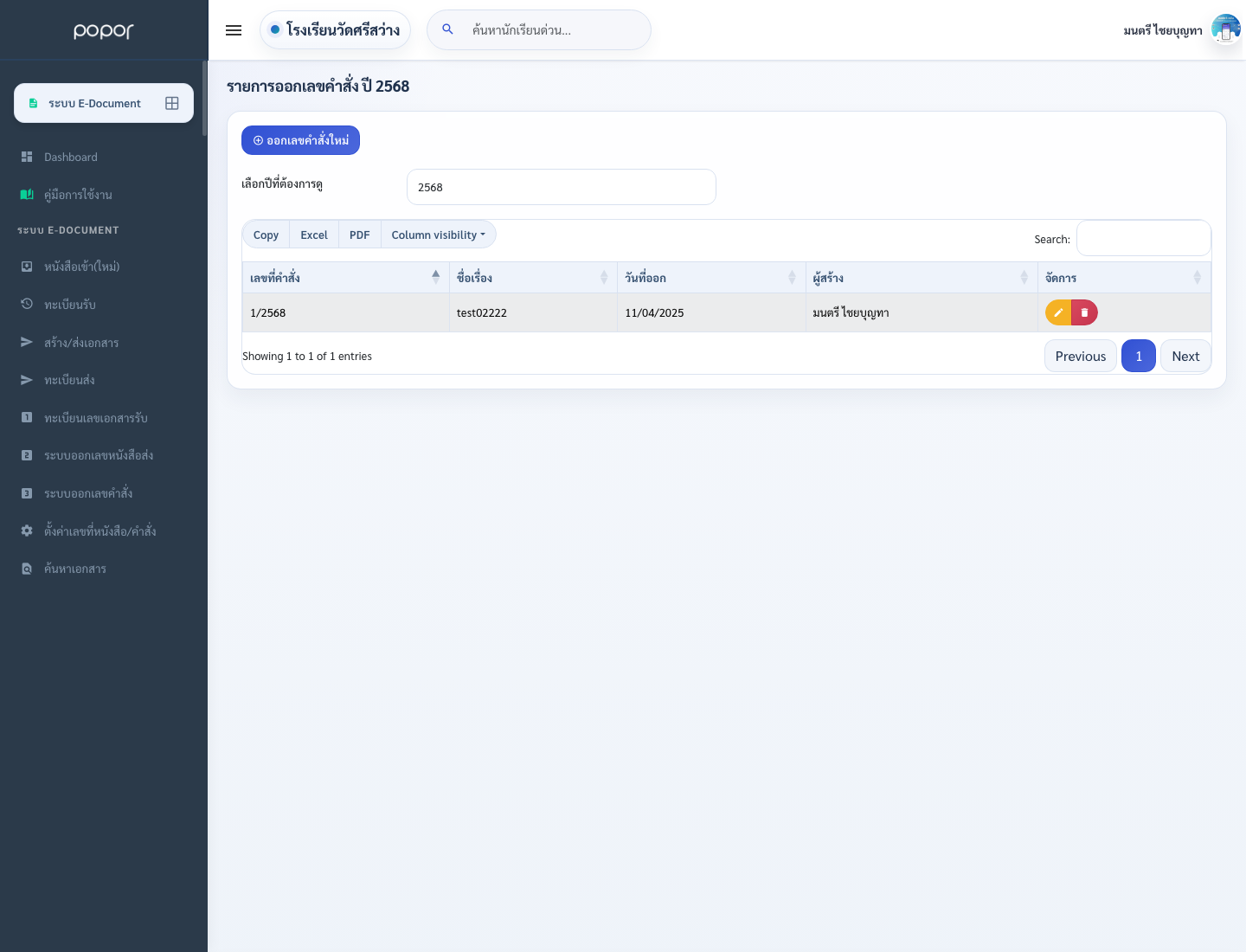Export the table with Excel button

tap(314, 235)
